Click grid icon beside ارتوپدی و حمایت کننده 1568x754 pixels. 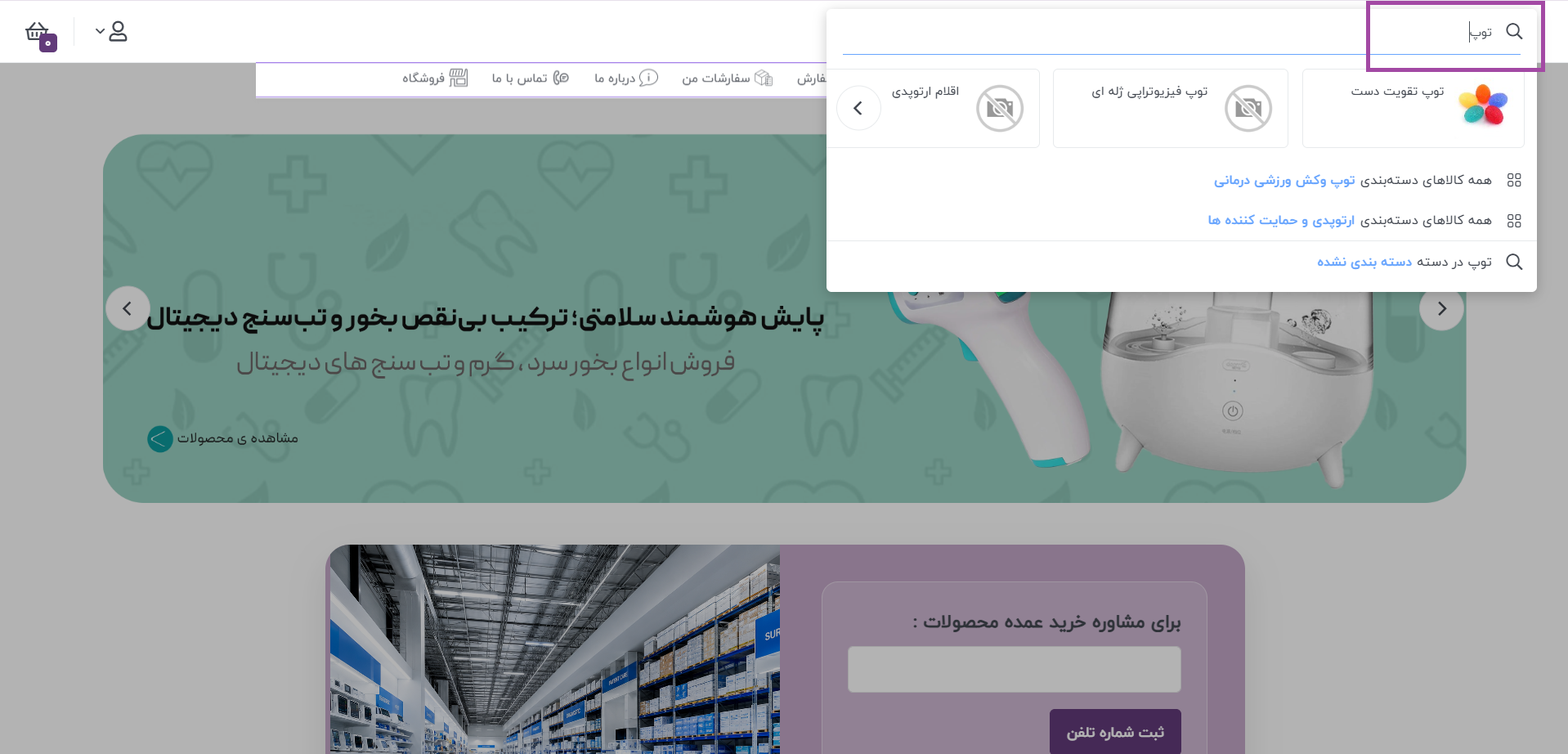click(x=1514, y=221)
